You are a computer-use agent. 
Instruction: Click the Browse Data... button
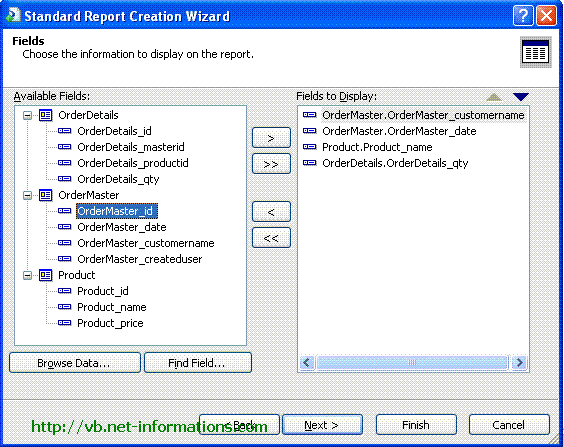[75, 363]
